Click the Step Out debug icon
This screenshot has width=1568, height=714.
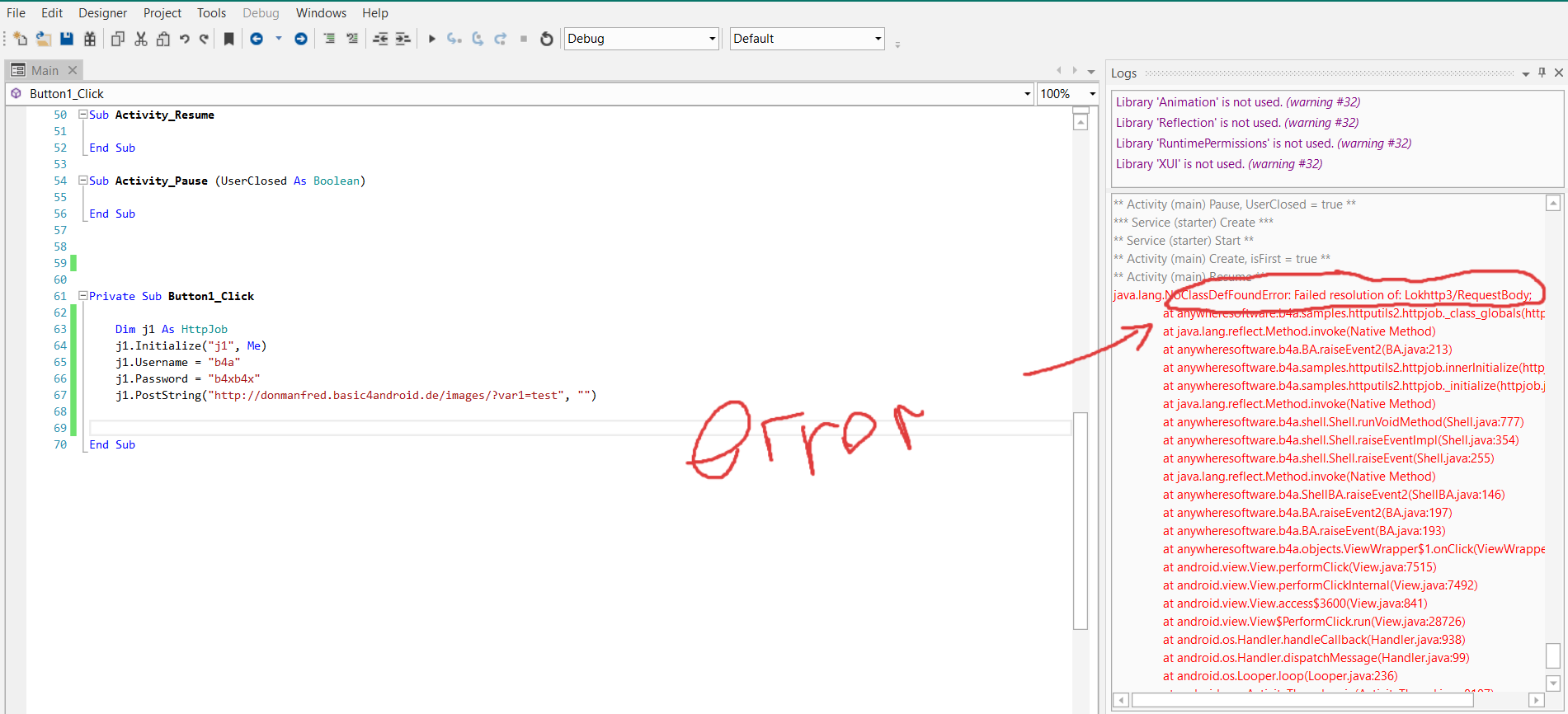501,39
